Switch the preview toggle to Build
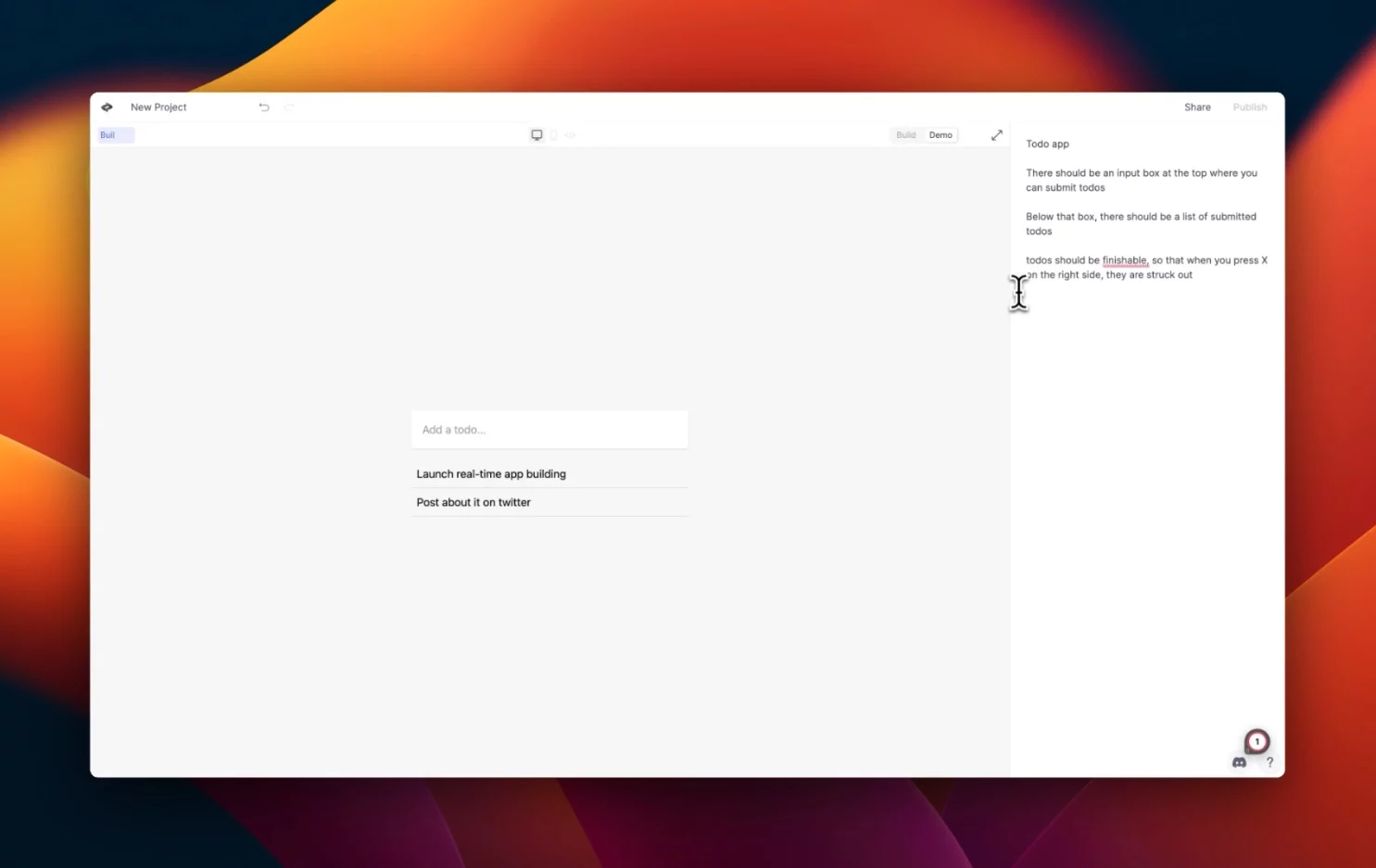Image resolution: width=1376 pixels, height=868 pixels. pos(905,134)
